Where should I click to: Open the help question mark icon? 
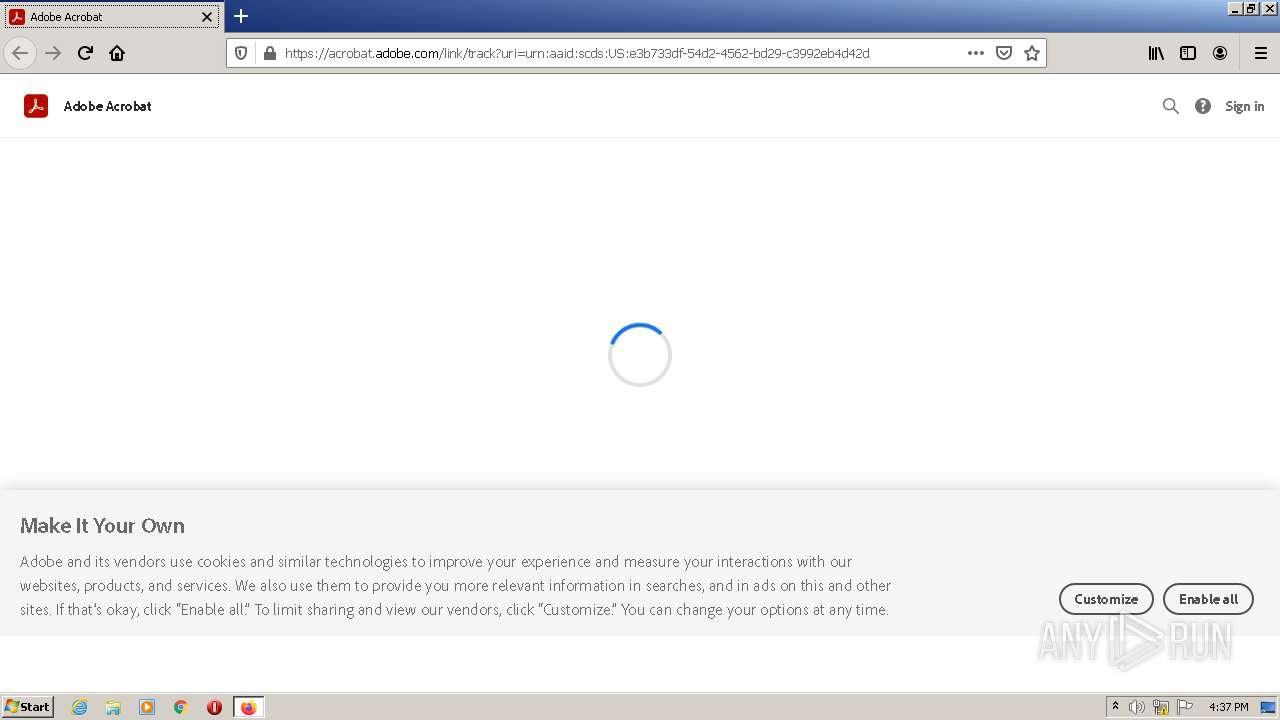pyautogui.click(x=1203, y=106)
